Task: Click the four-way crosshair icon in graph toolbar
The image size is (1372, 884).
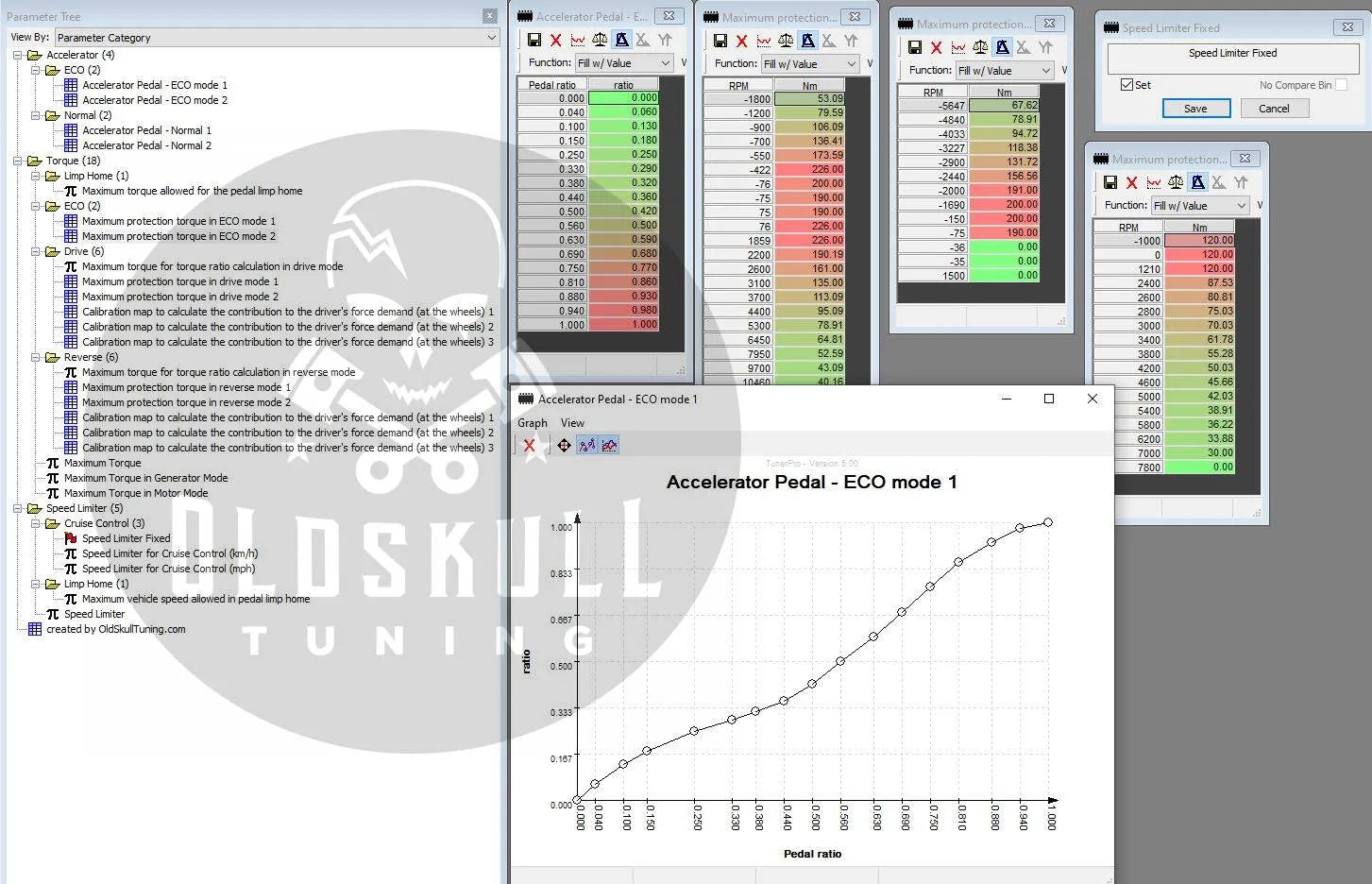Action: (x=564, y=446)
